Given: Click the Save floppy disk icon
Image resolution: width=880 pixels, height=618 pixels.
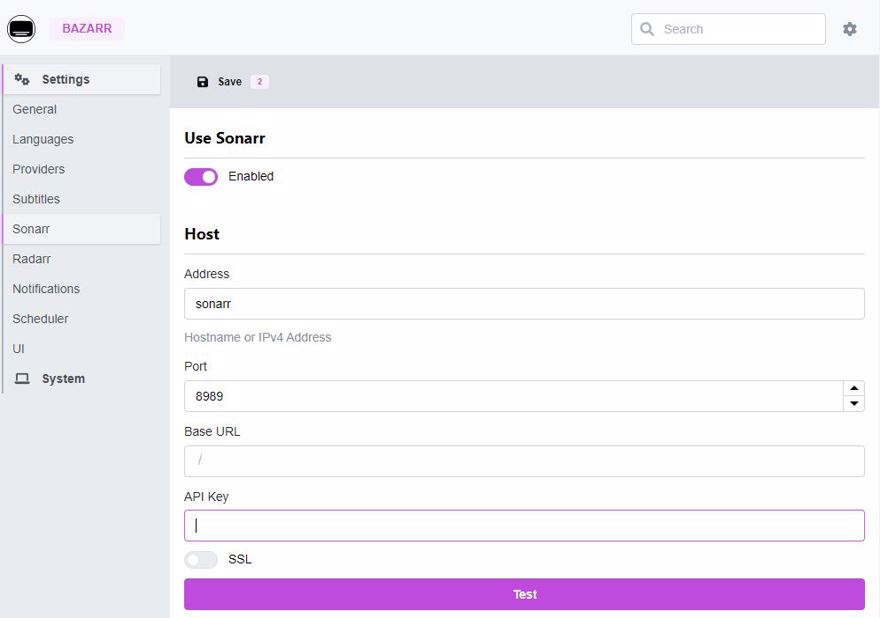Looking at the screenshot, I should pyautogui.click(x=203, y=82).
